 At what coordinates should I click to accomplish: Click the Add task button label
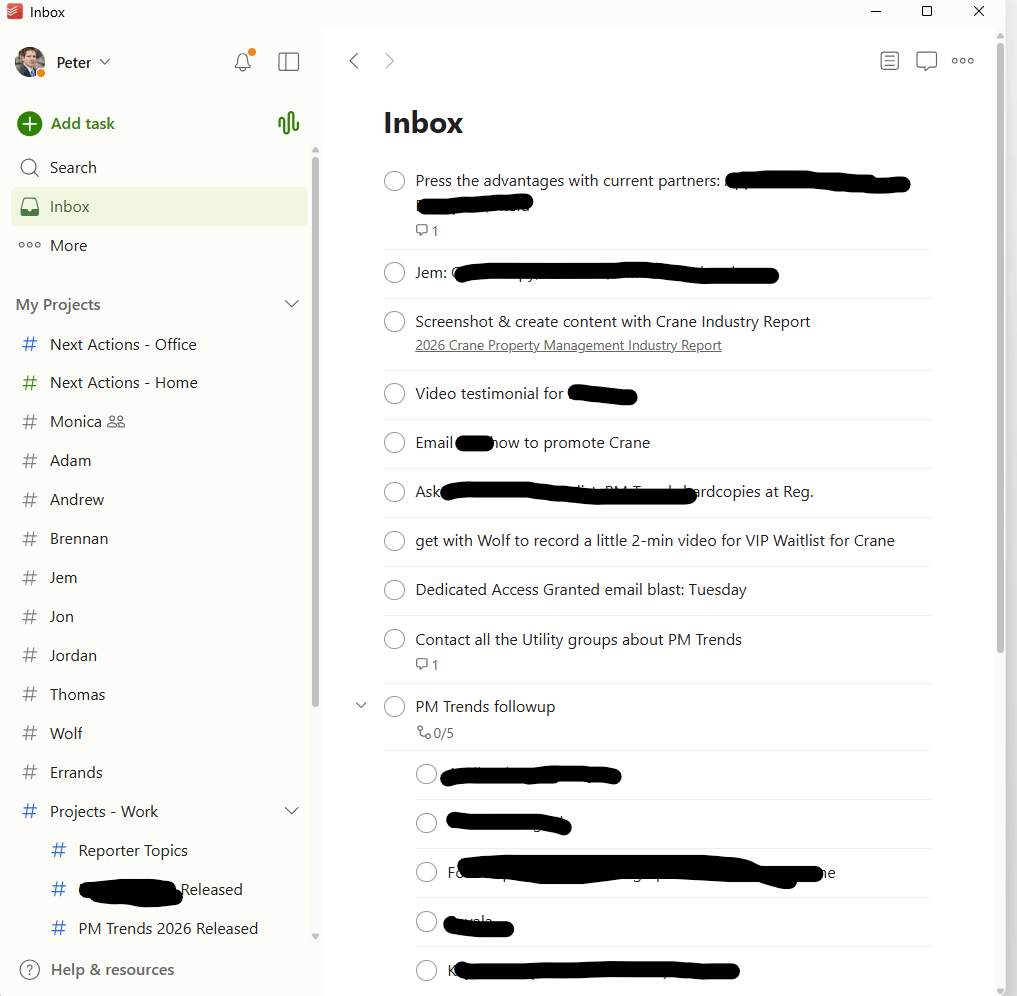click(x=83, y=123)
